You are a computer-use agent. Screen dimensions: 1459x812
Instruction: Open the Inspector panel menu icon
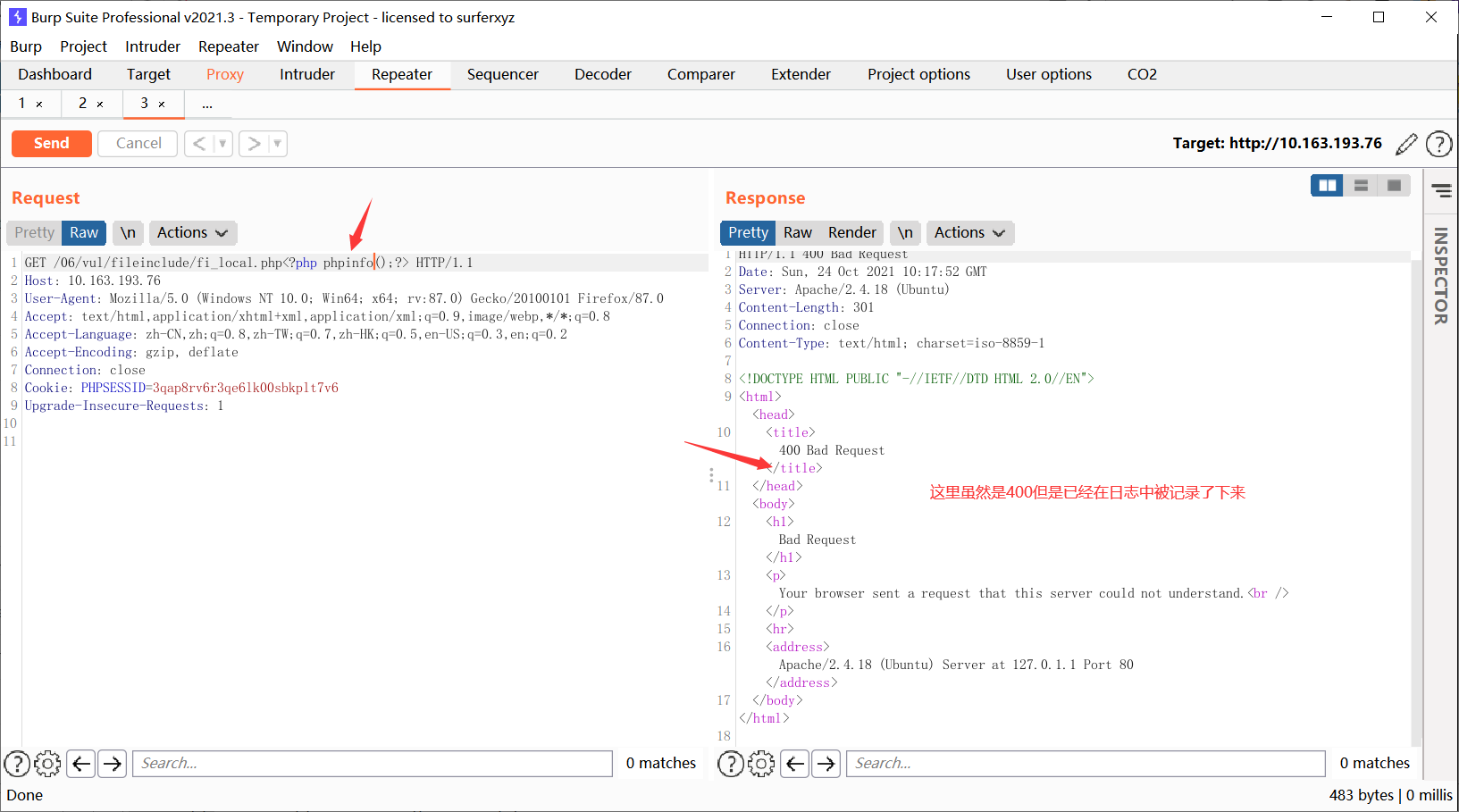(1441, 190)
